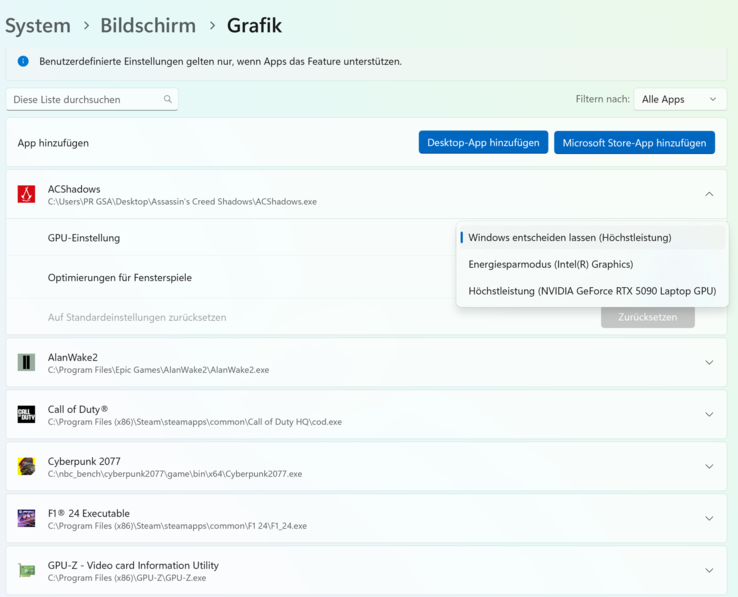Image resolution: width=738 pixels, height=597 pixels.
Task: Select Höchstleistung NVIDIA GeForce RTX 5090
Action: (592, 291)
